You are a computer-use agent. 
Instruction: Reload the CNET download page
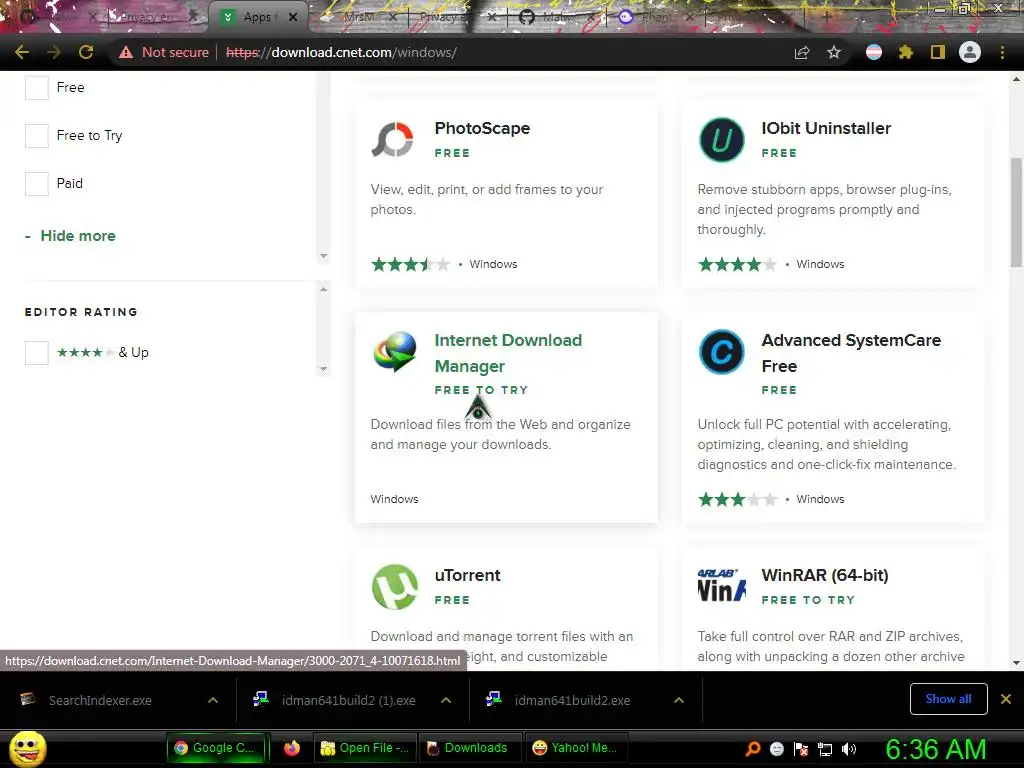86,52
